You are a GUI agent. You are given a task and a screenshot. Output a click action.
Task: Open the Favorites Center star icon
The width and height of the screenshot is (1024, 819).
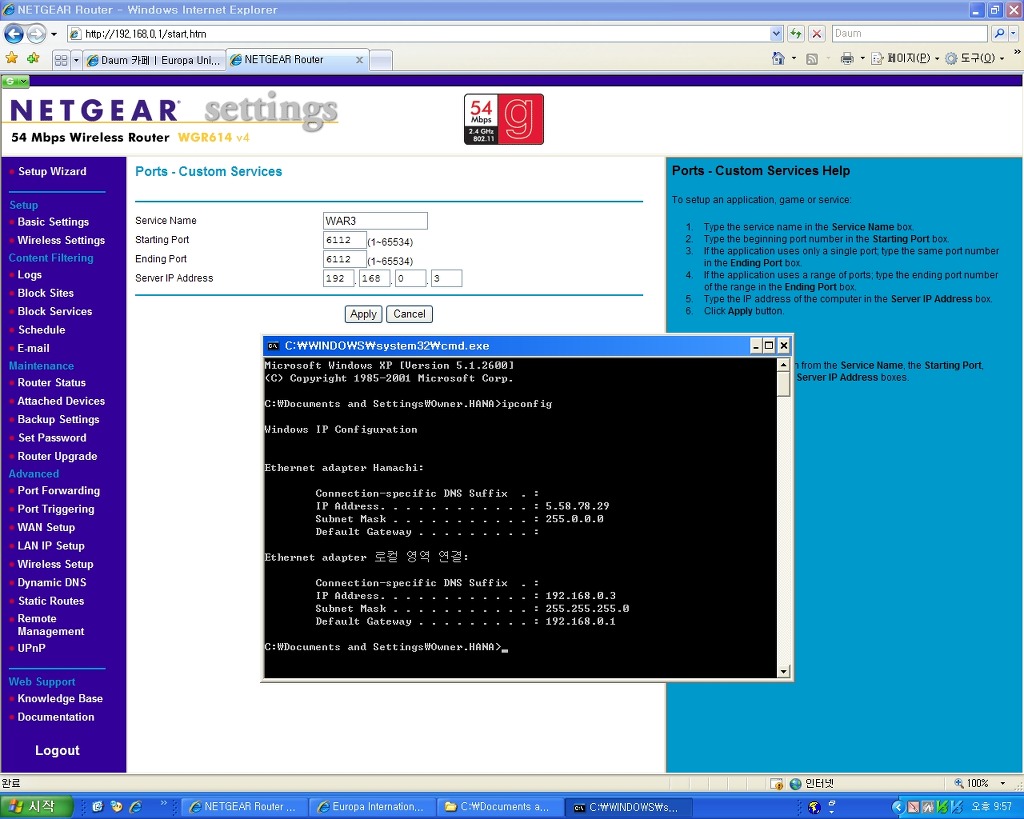(x=12, y=59)
